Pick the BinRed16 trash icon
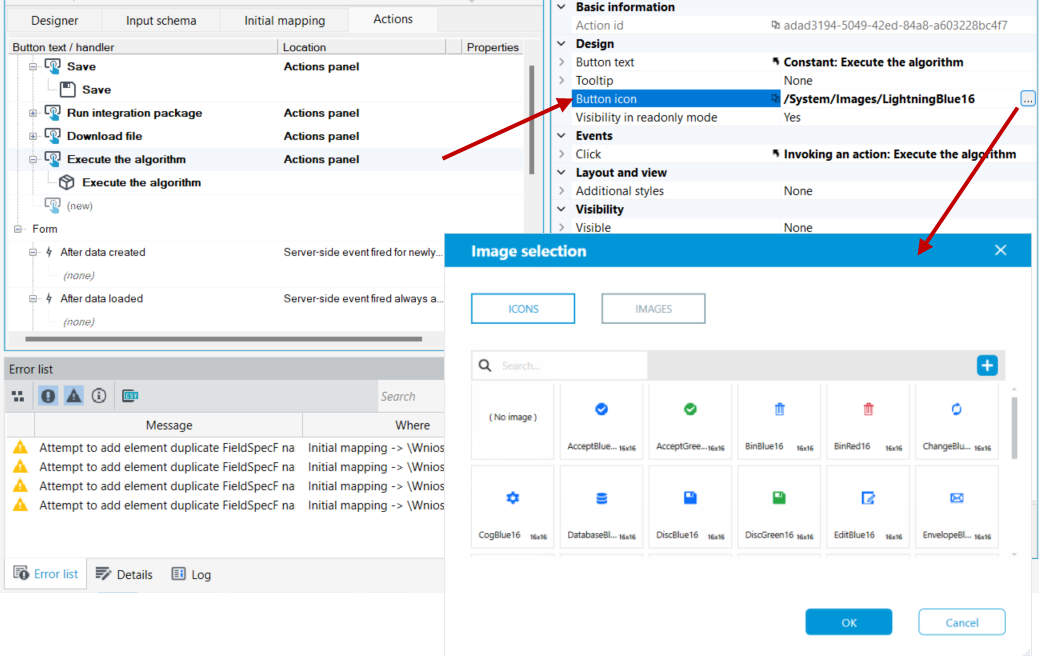Viewport: 1039px width, 656px height. pos(867,421)
